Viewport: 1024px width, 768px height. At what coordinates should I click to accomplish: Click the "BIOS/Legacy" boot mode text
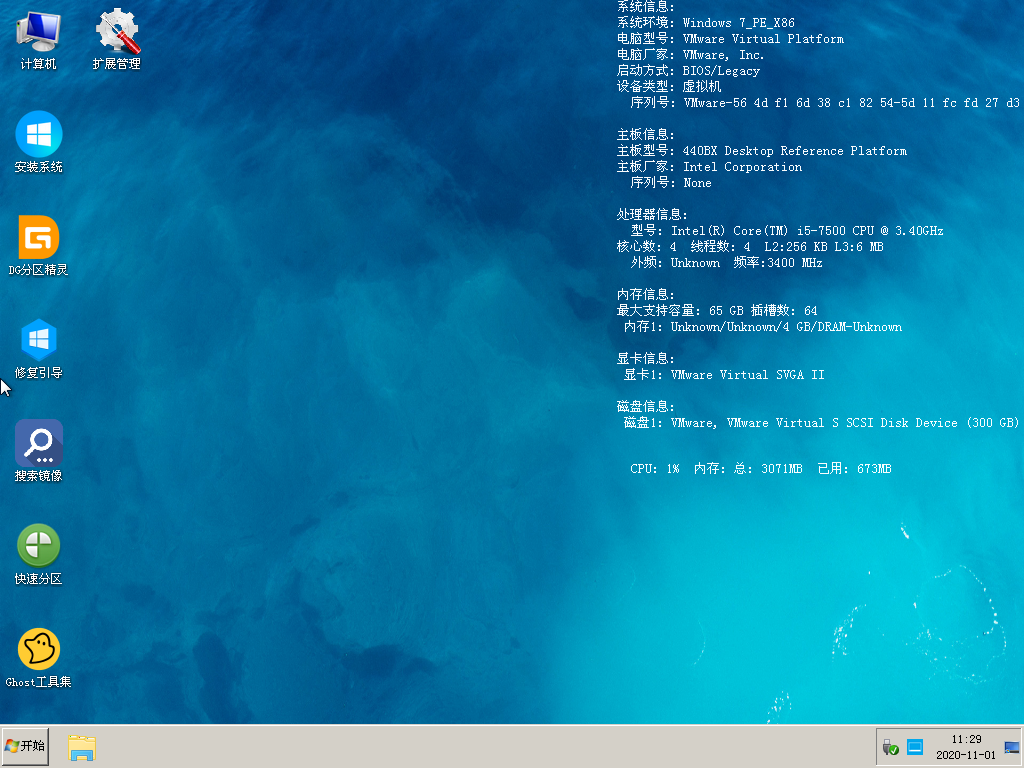click(x=721, y=71)
